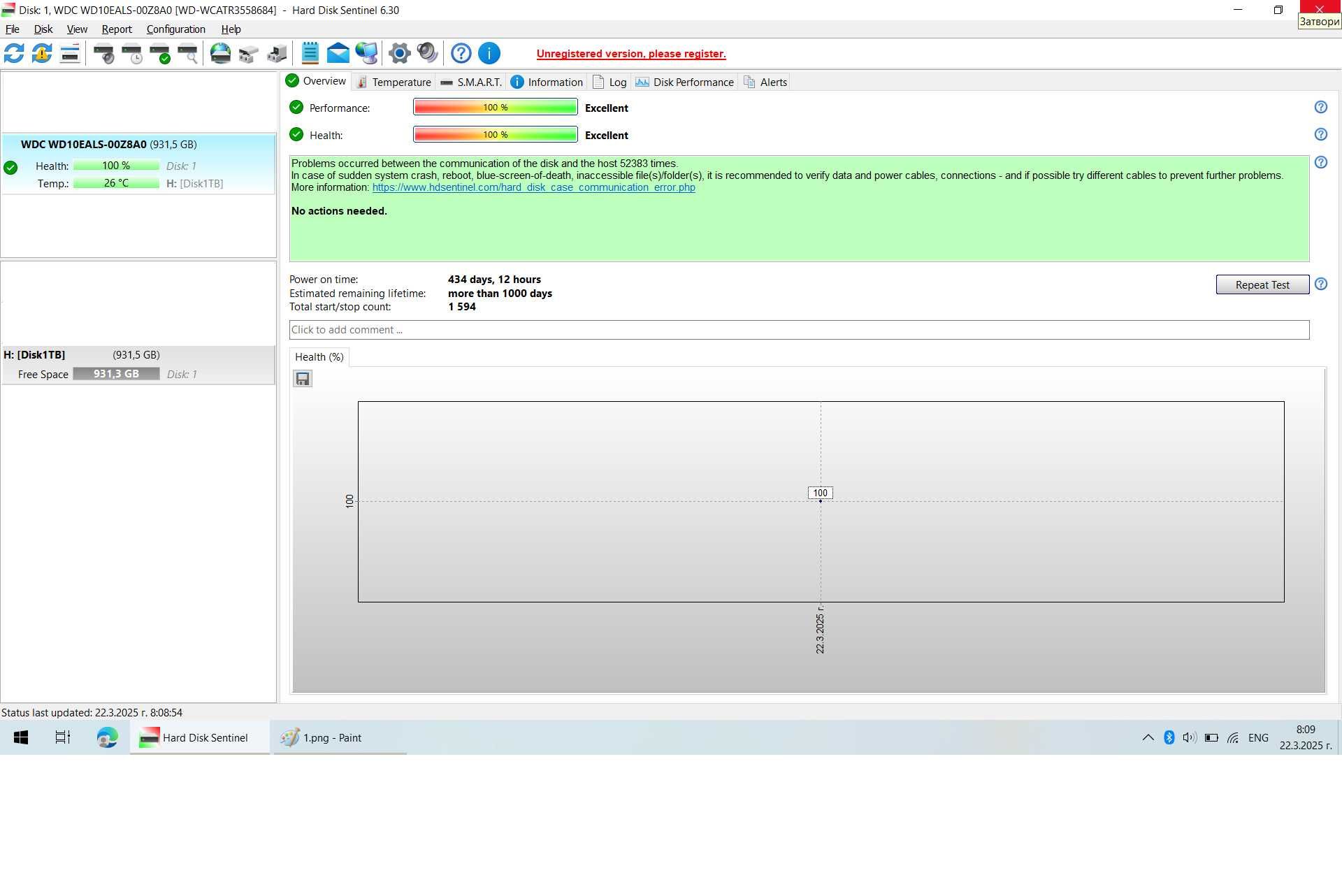Click the disk with green checkmark test icon
1342x896 pixels.
[x=160, y=53]
